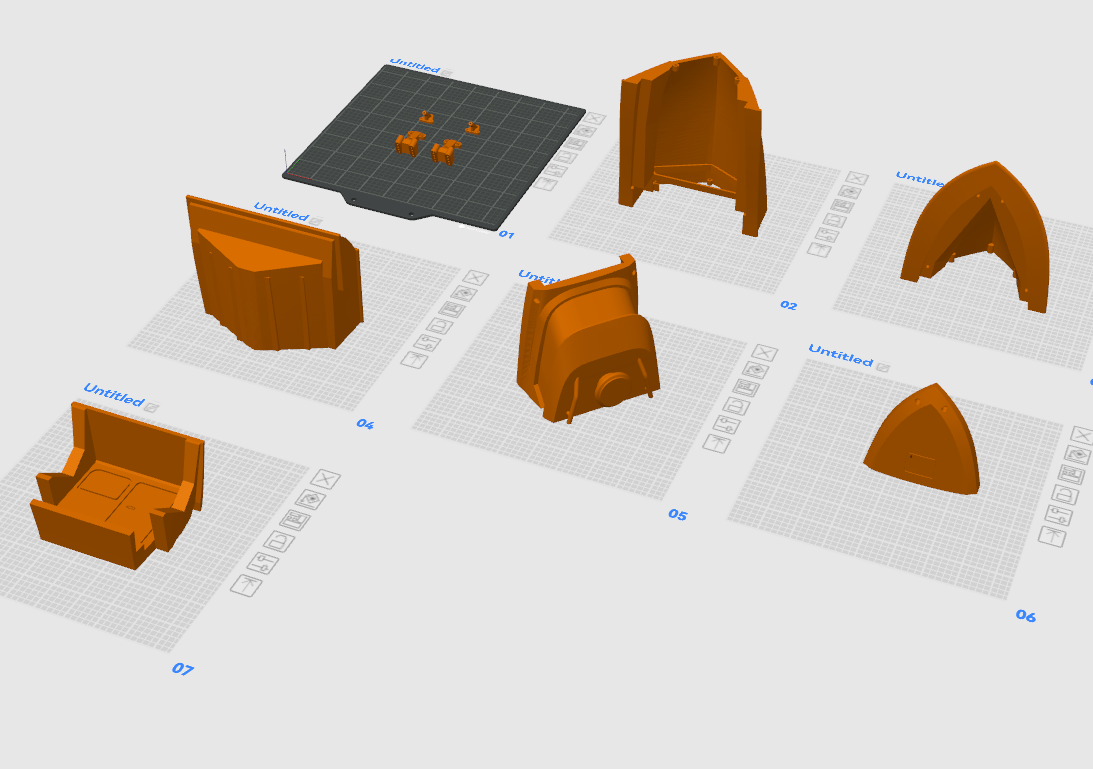Image resolution: width=1093 pixels, height=769 pixels.
Task: Click plate number 06 label
Action: pyautogui.click(x=1025, y=616)
